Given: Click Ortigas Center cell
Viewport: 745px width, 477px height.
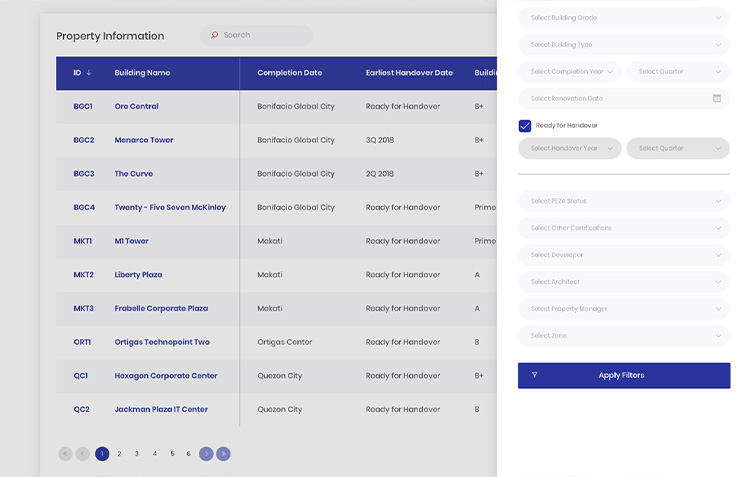Looking at the screenshot, I should (285, 342).
